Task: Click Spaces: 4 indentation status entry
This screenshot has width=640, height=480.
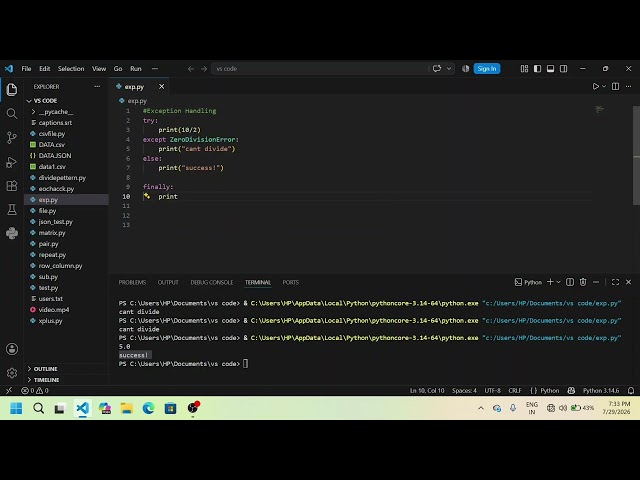Action: tap(464, 391)
